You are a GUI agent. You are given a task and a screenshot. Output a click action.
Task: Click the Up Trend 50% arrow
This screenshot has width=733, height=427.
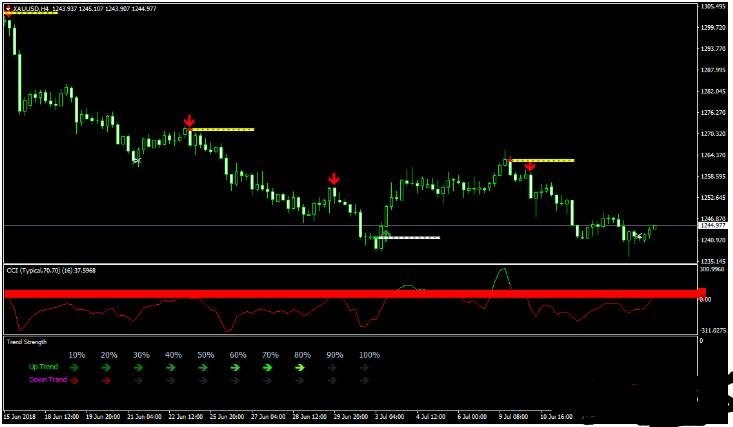[203, 368]
